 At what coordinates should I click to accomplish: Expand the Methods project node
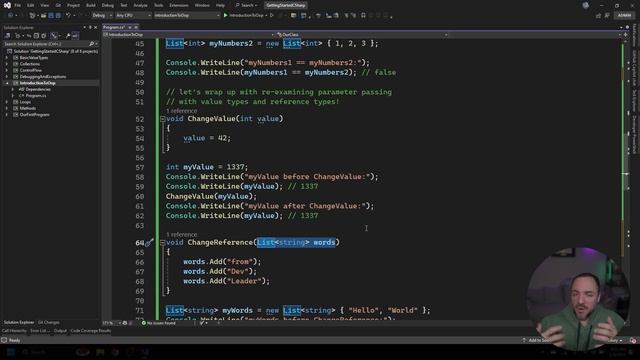7,108
